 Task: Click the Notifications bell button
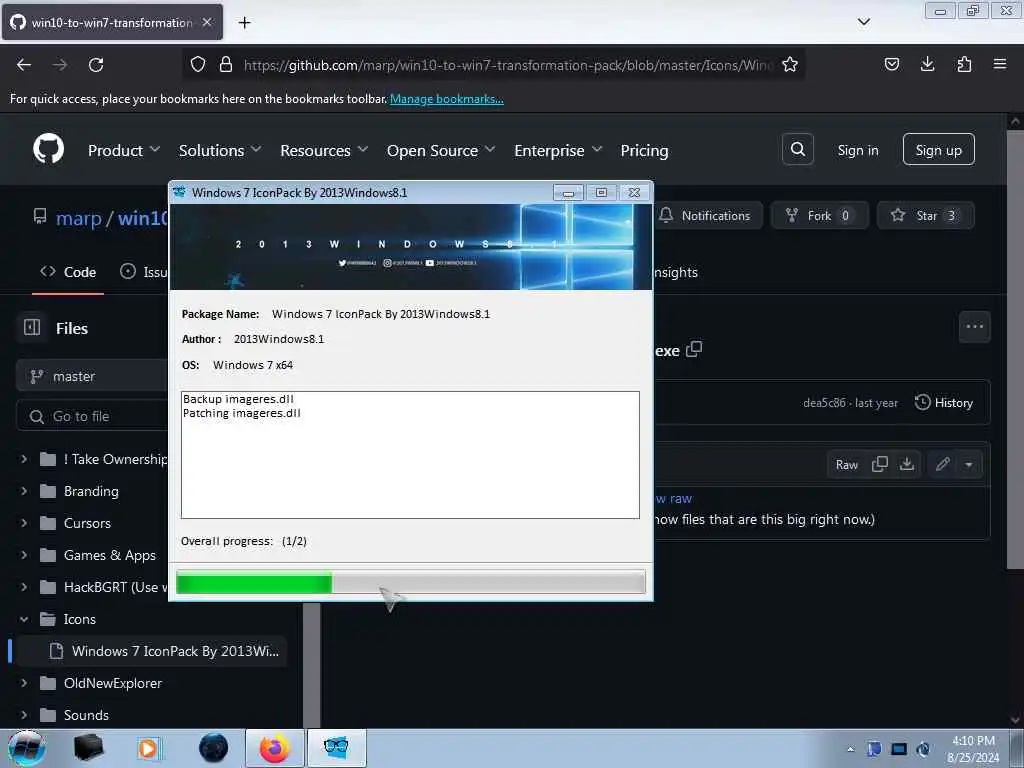(707, 216)
